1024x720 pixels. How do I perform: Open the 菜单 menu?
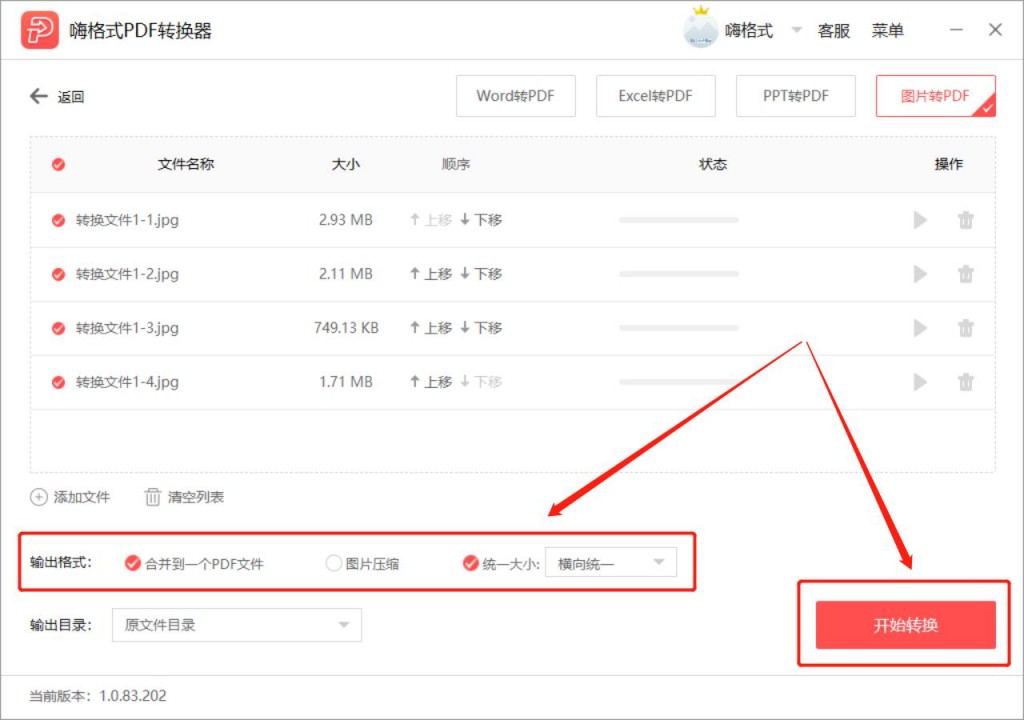pos(889,29)
